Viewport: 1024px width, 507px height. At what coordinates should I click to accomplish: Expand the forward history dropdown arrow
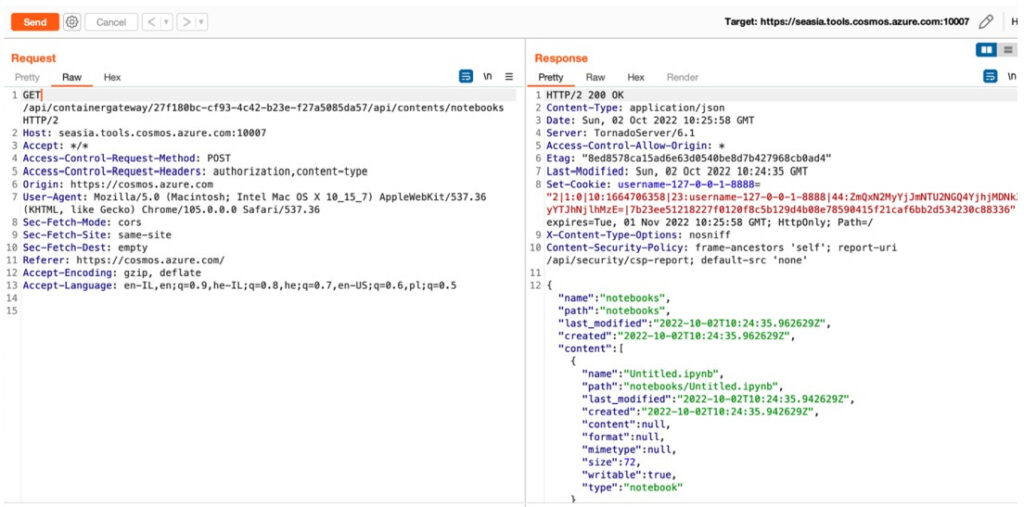tap(200, 22)
